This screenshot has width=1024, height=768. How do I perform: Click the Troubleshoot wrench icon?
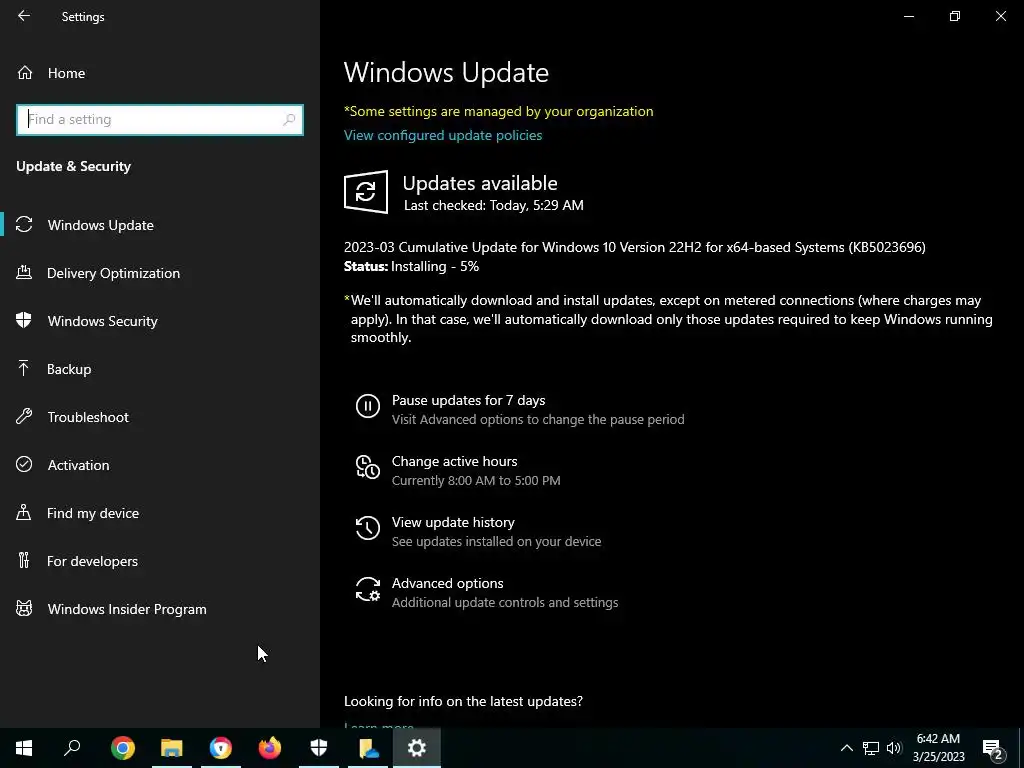click(x=24, y=416)
